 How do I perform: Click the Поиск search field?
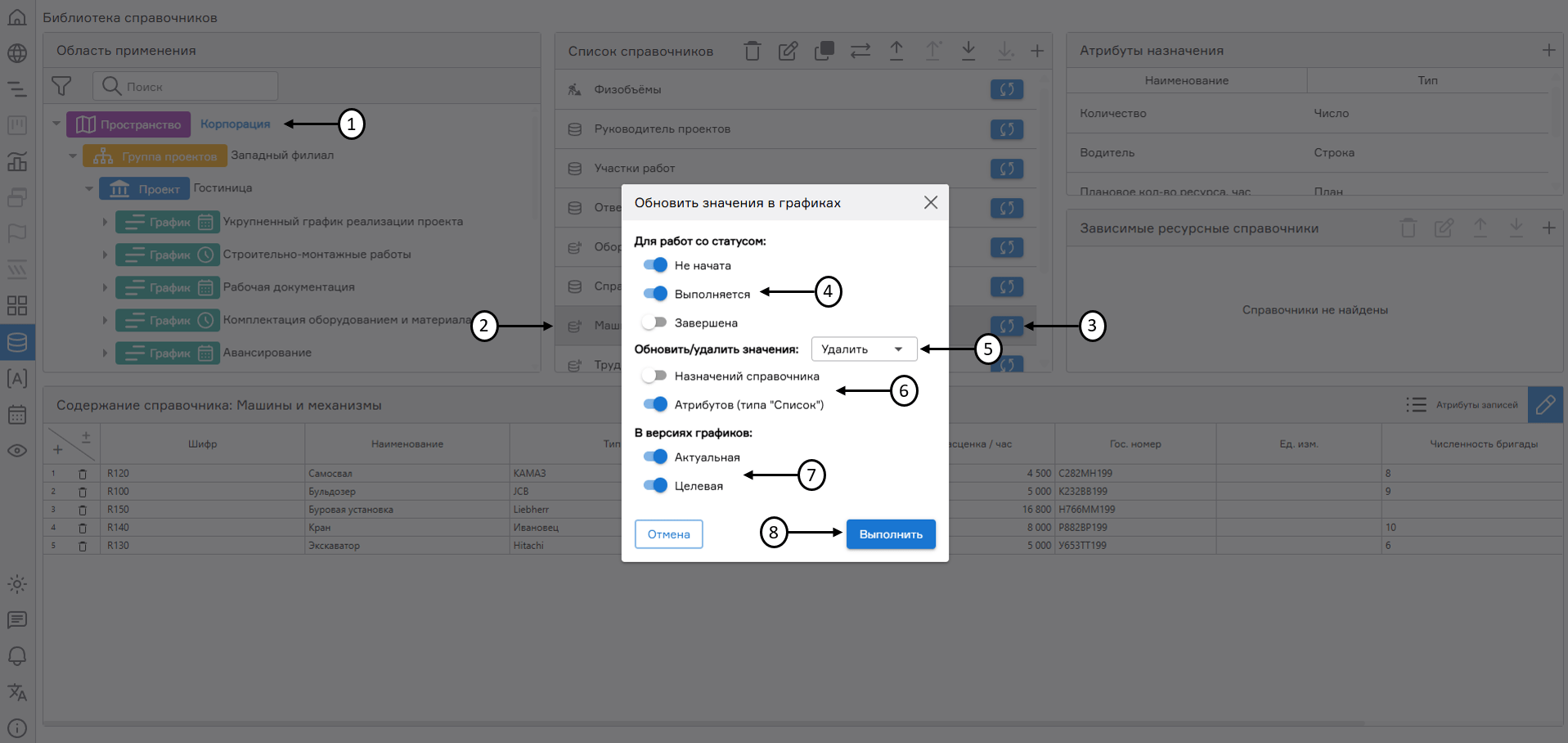pos(196,86)
